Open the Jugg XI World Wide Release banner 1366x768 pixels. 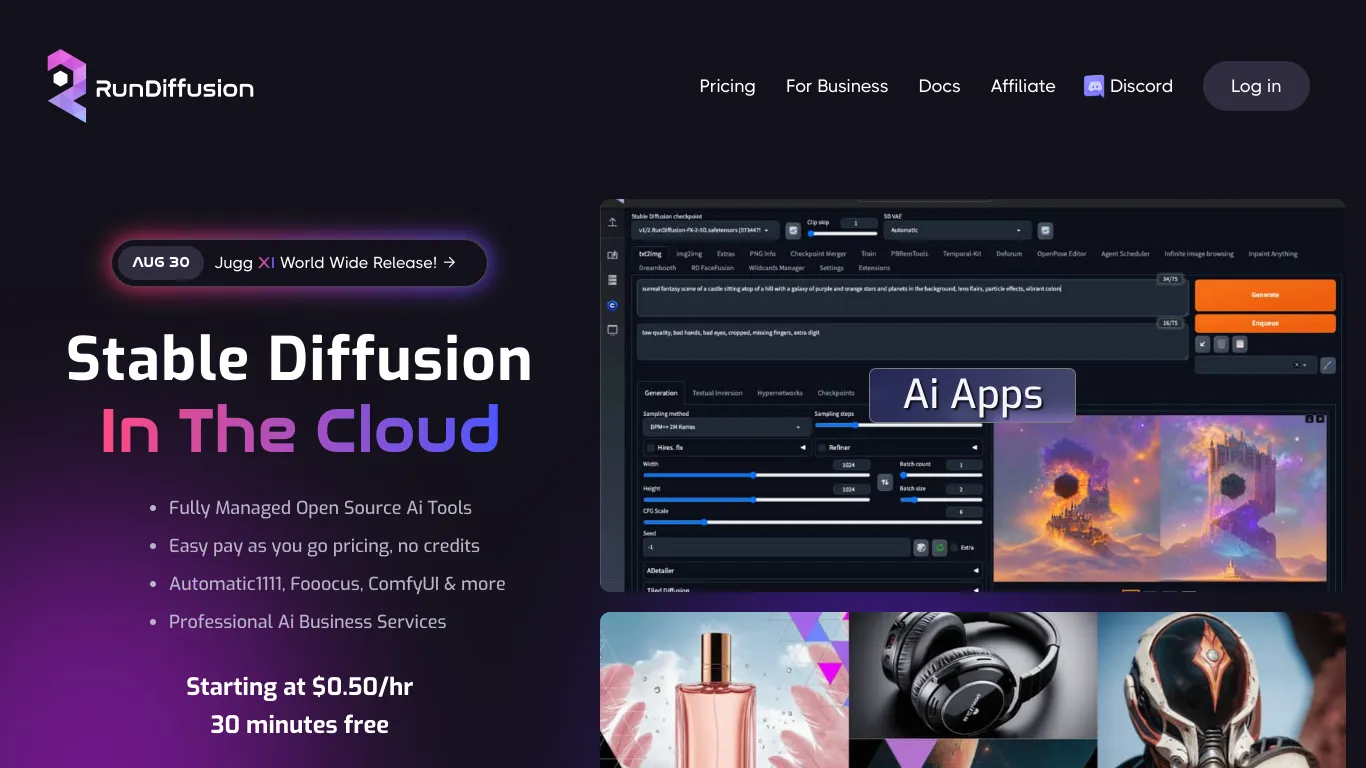click(299, 262)
